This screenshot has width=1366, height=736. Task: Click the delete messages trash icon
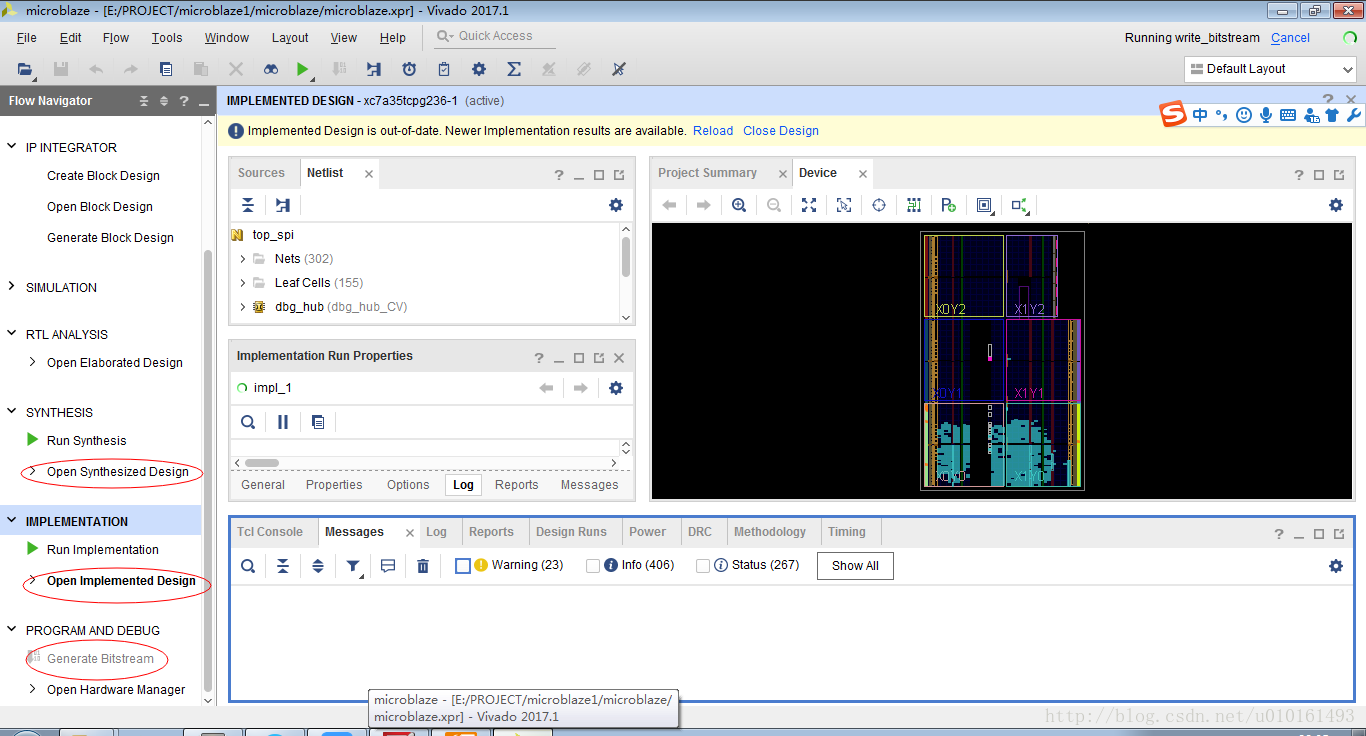pos(423,566)
